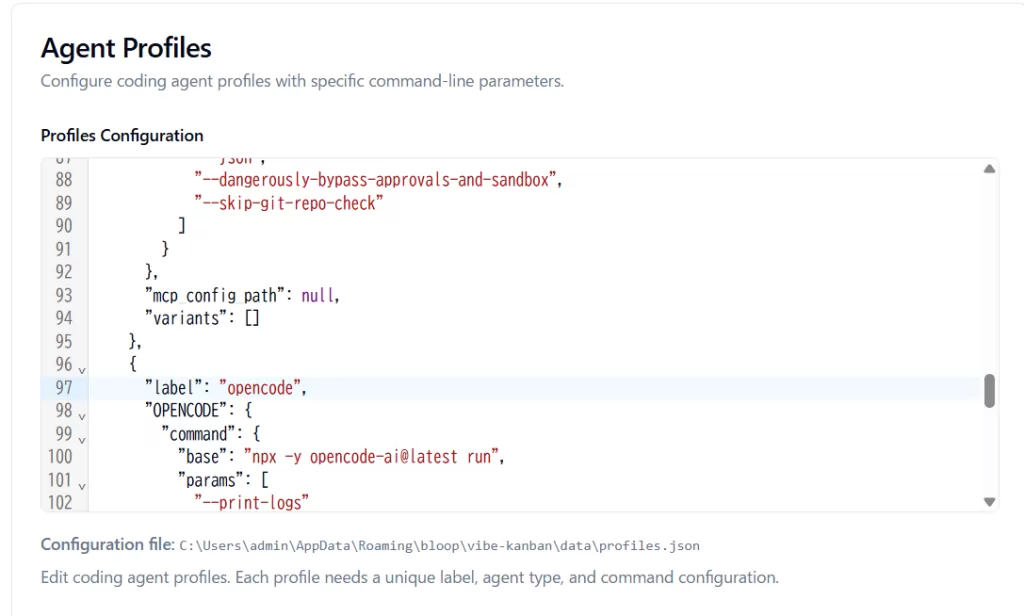Click the scrollbar up arrow
1024x616 pixels.
point(990,168)
